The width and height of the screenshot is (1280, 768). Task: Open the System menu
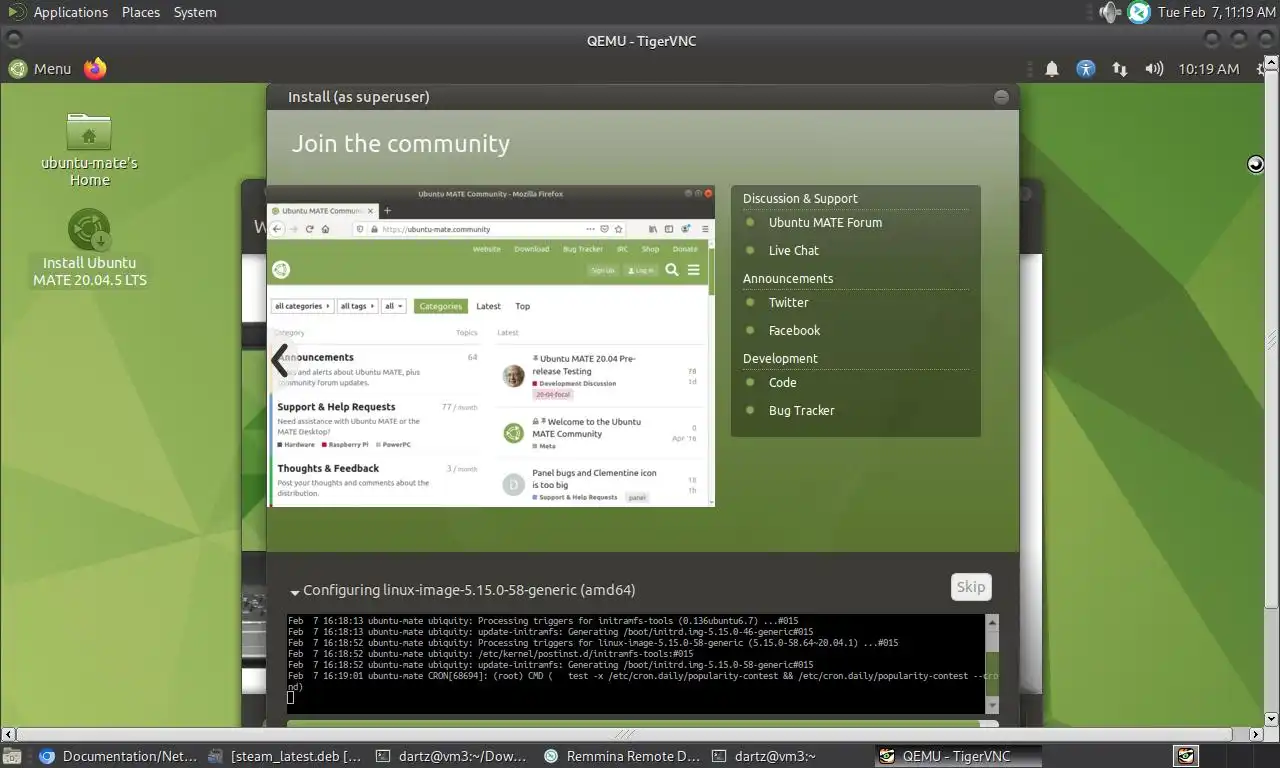click(x=195, y=12)
